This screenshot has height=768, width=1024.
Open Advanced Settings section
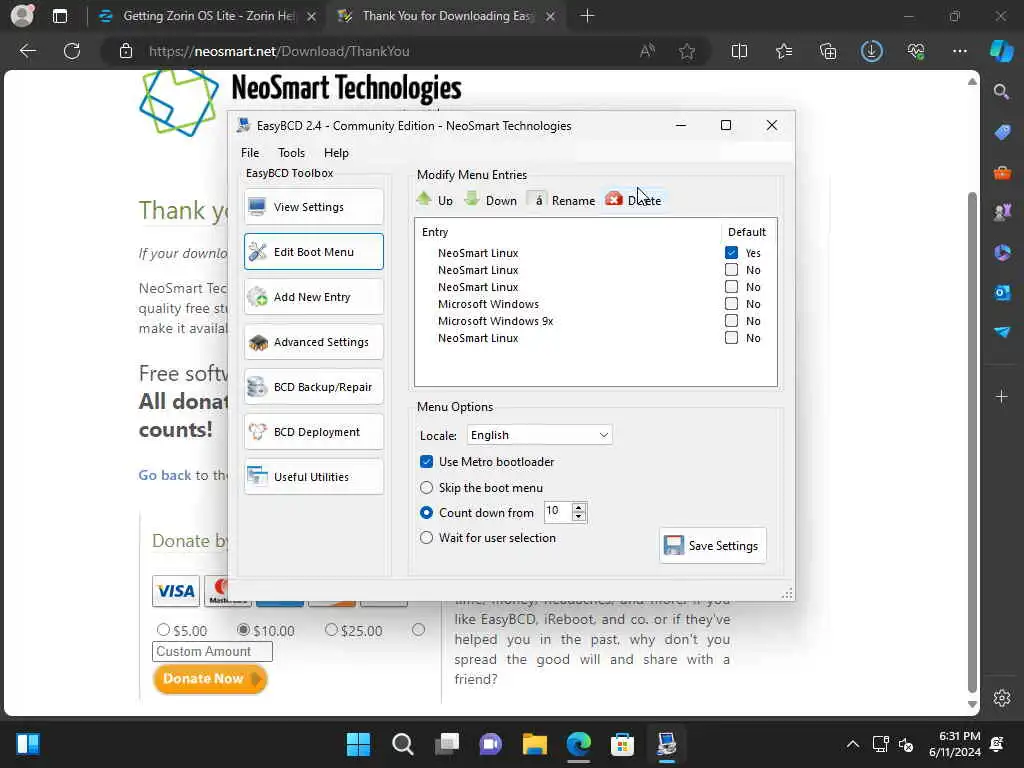pyautogui.click(x=313, y=342)
